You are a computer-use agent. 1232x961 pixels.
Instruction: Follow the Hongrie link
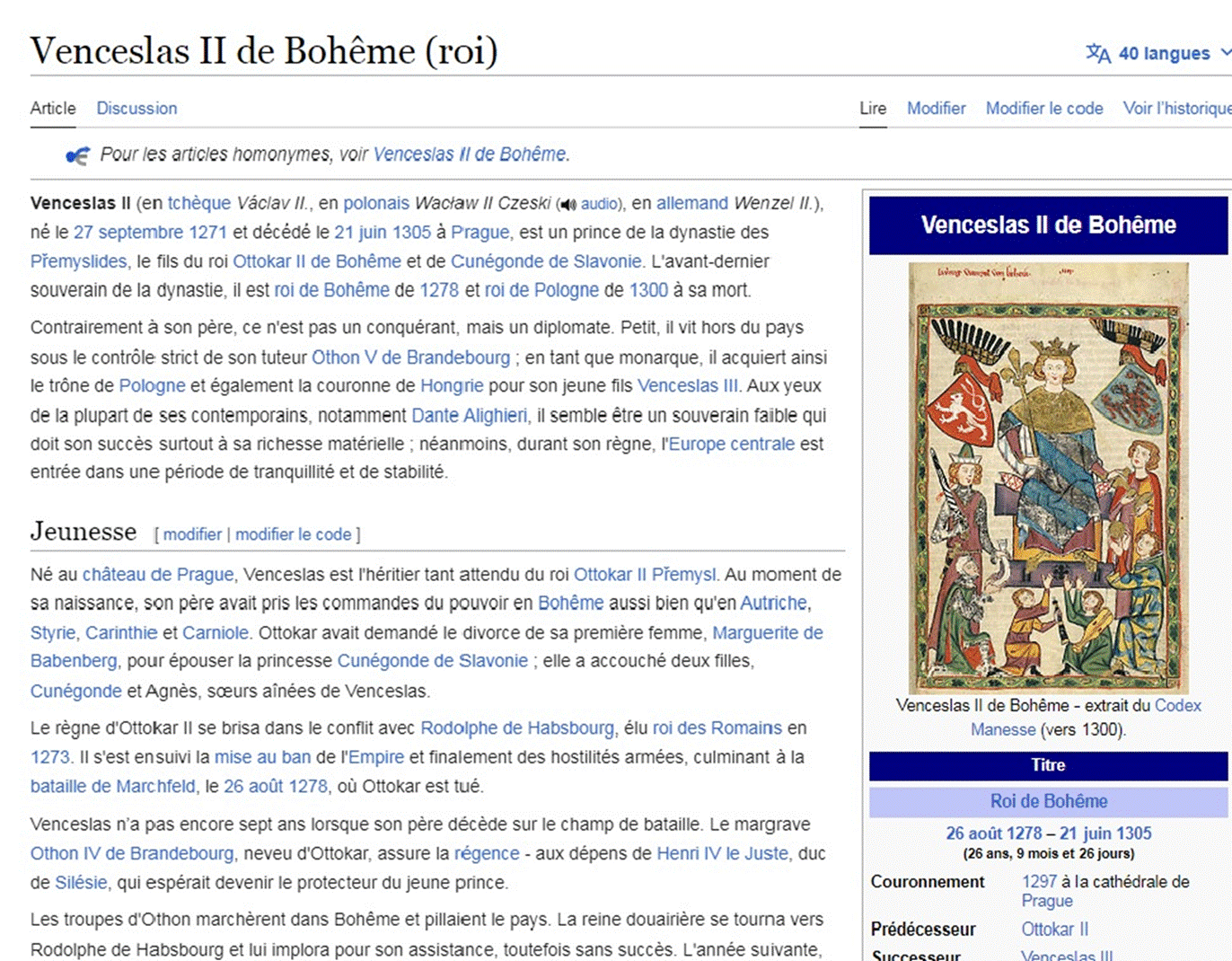[x=452, y=385]
